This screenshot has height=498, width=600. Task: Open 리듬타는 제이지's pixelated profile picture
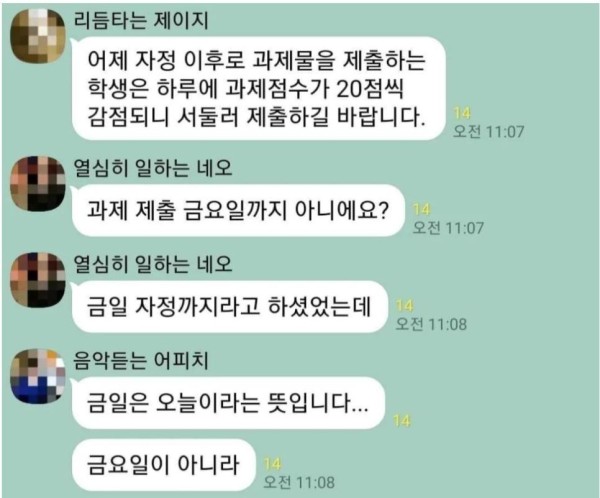38,36
